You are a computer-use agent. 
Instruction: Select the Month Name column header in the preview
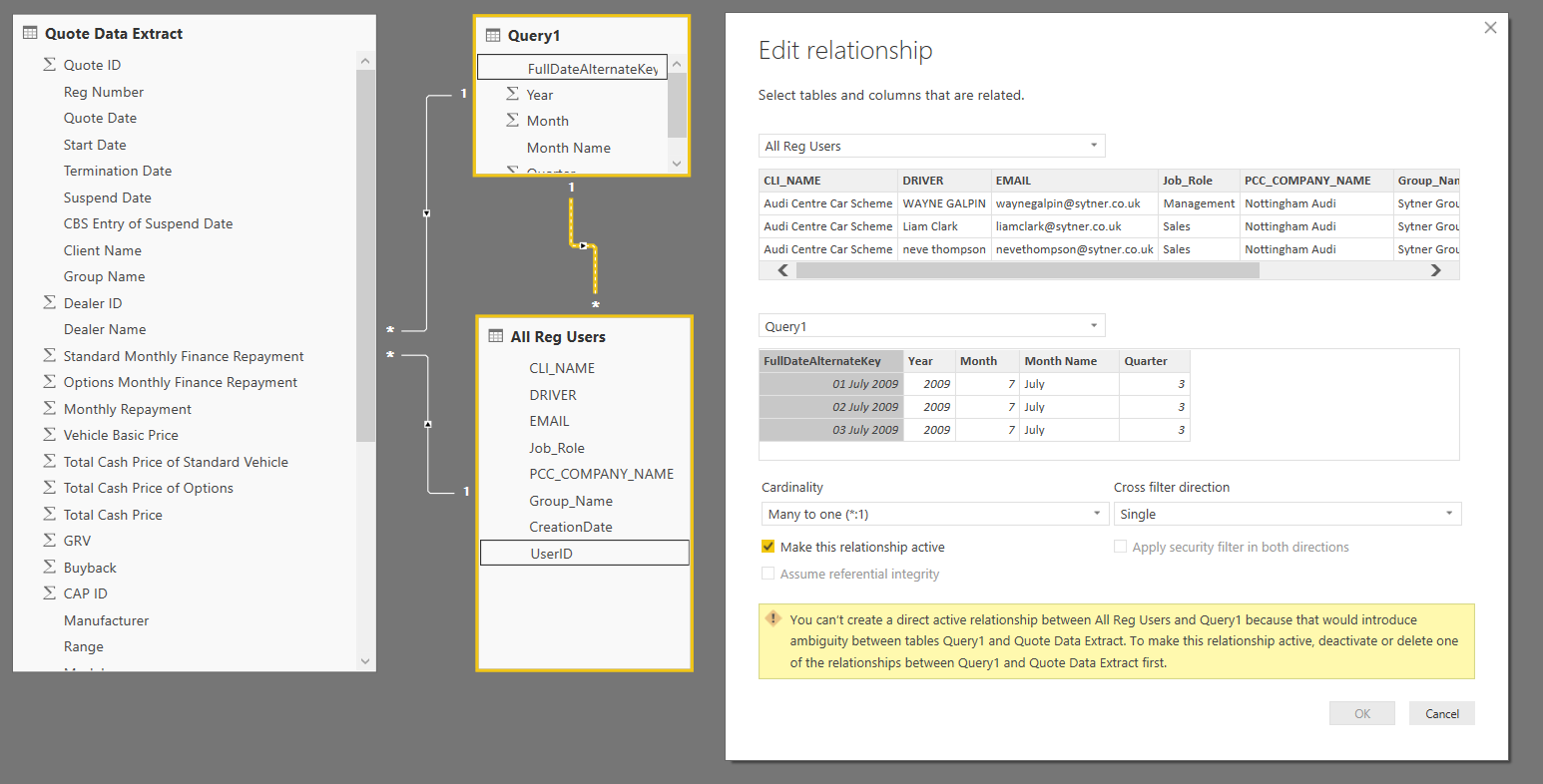click(x=1069, y=361)
